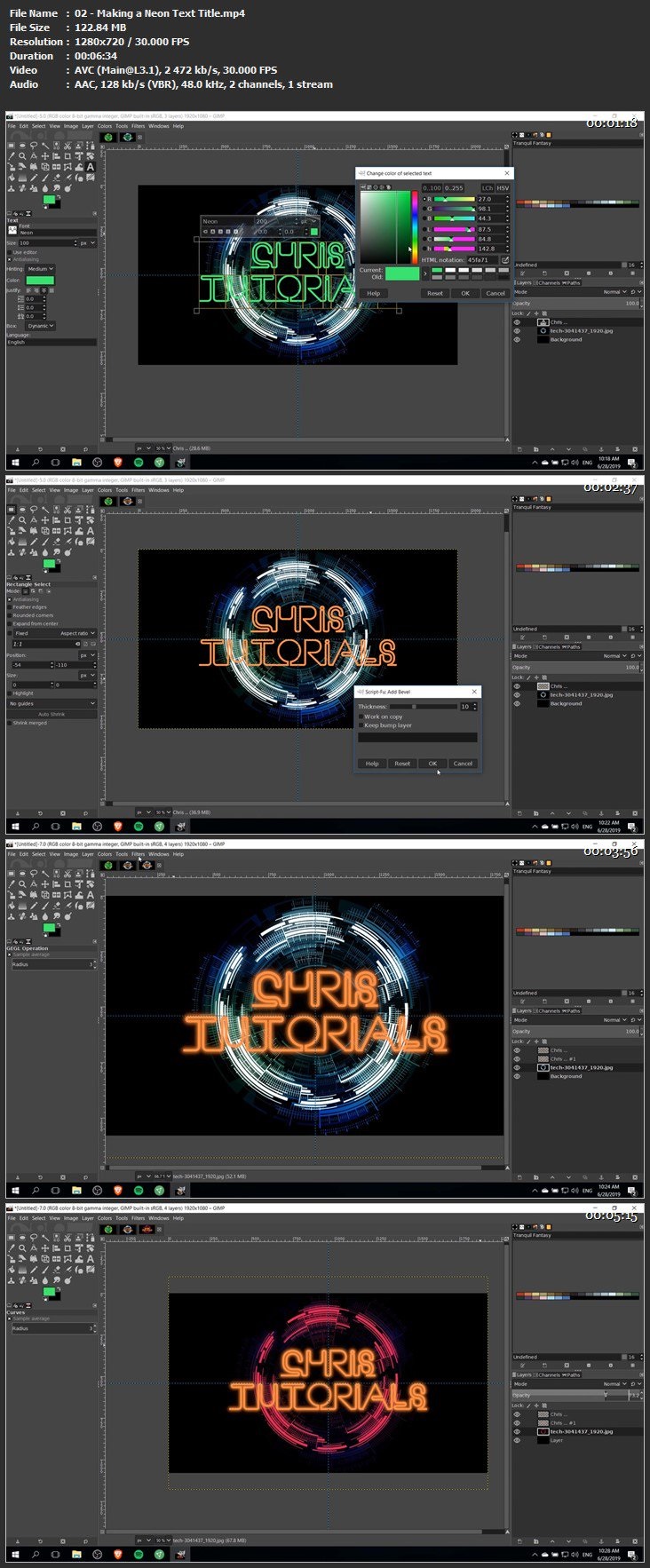Hide the Background layer in 00:01:18 frame

coord(517,339)
